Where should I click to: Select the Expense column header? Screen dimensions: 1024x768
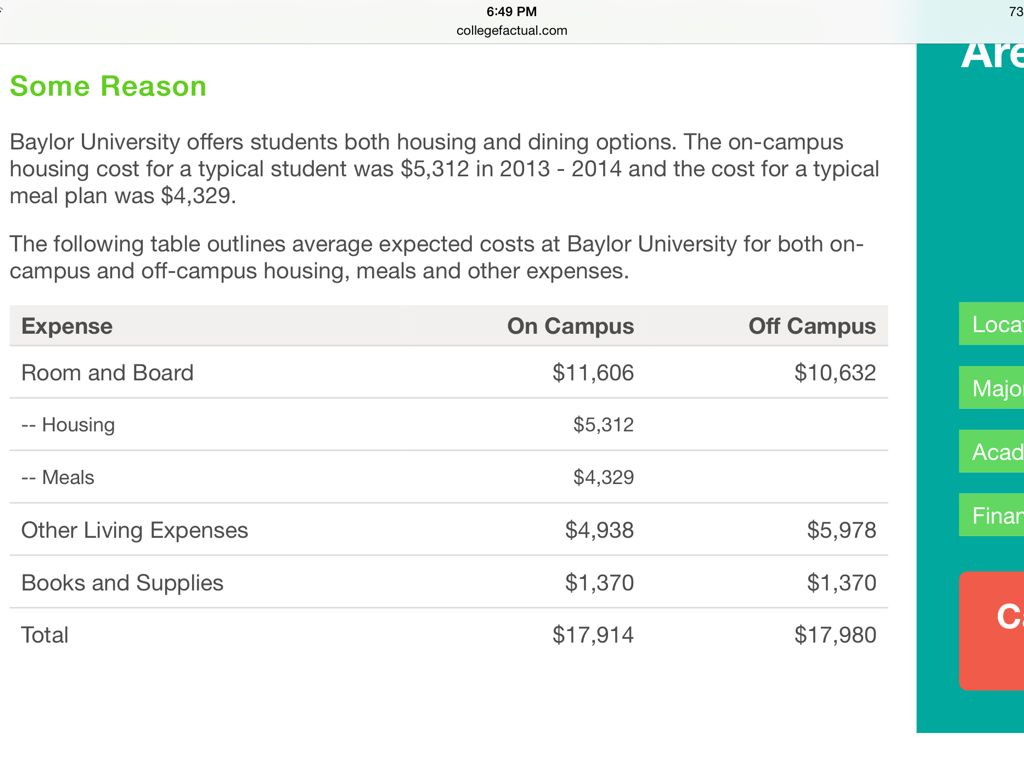click(x=67, y=326)
